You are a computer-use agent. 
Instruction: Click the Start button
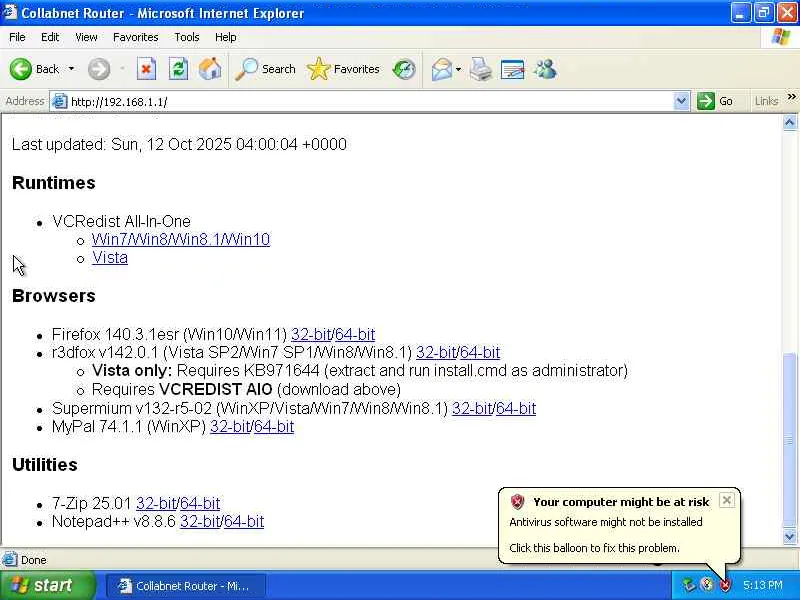click(x=47, y=585)
